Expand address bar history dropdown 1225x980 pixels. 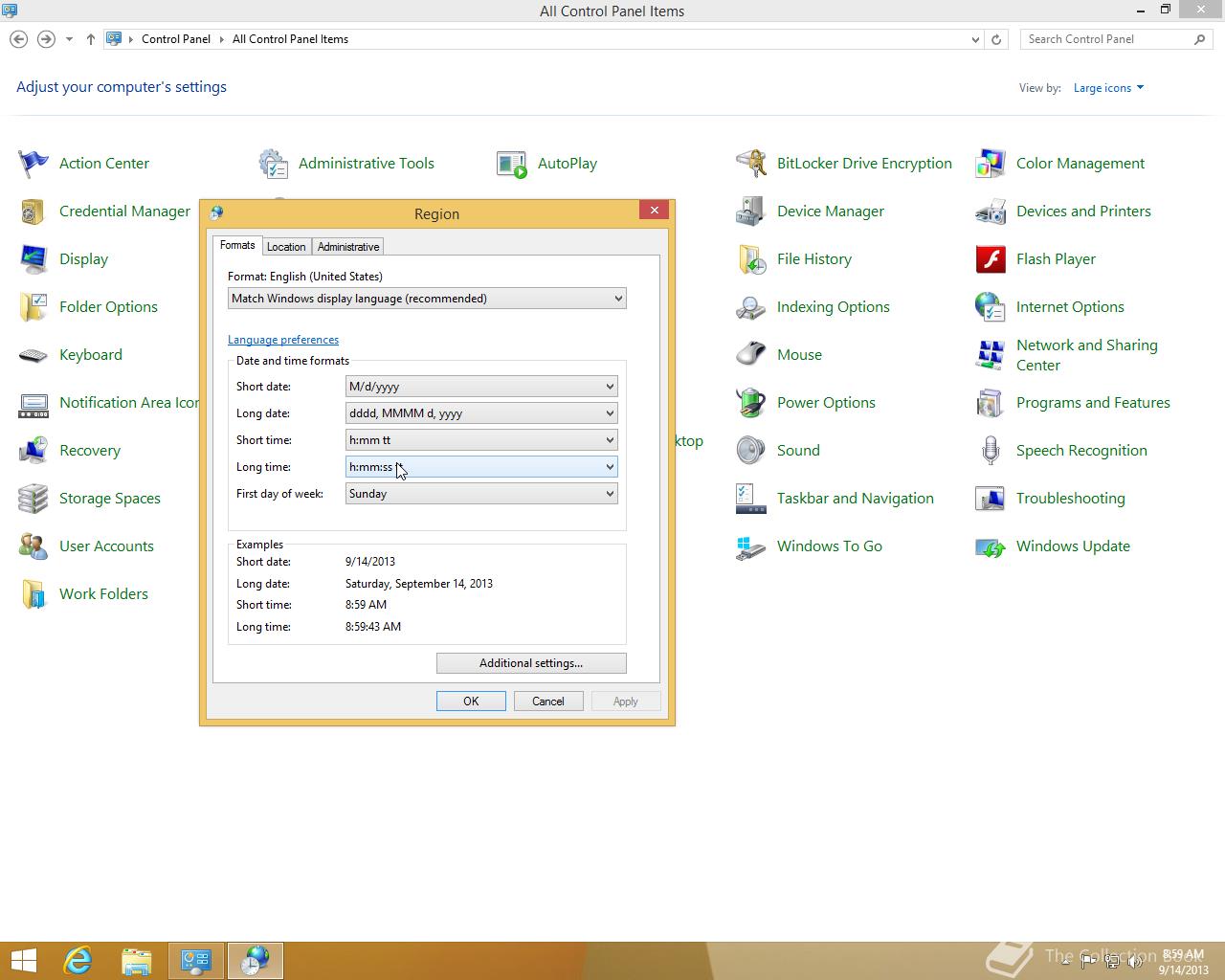pos(975,39)
